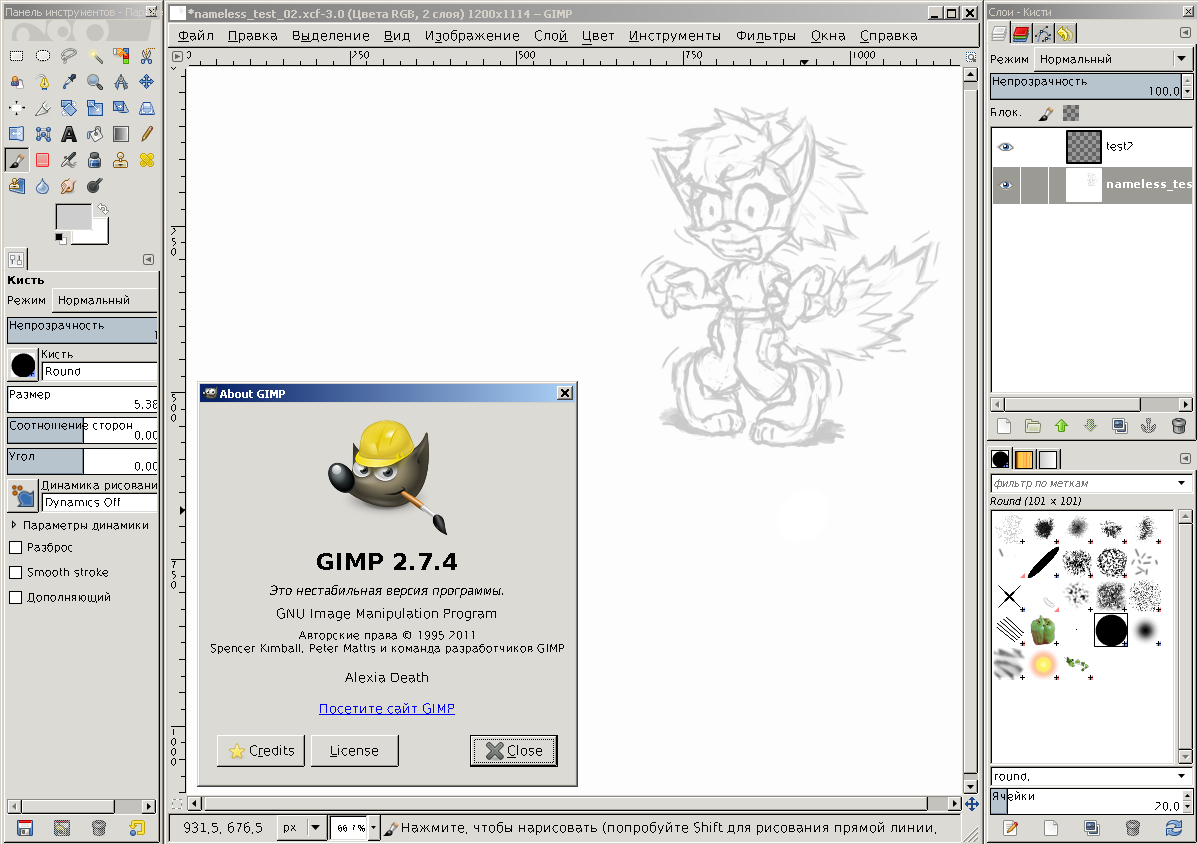This screenshot has height=844, width=1198.
Task: Select the Eraser tool
Action: pyautogui.click(x=43, y=160)
